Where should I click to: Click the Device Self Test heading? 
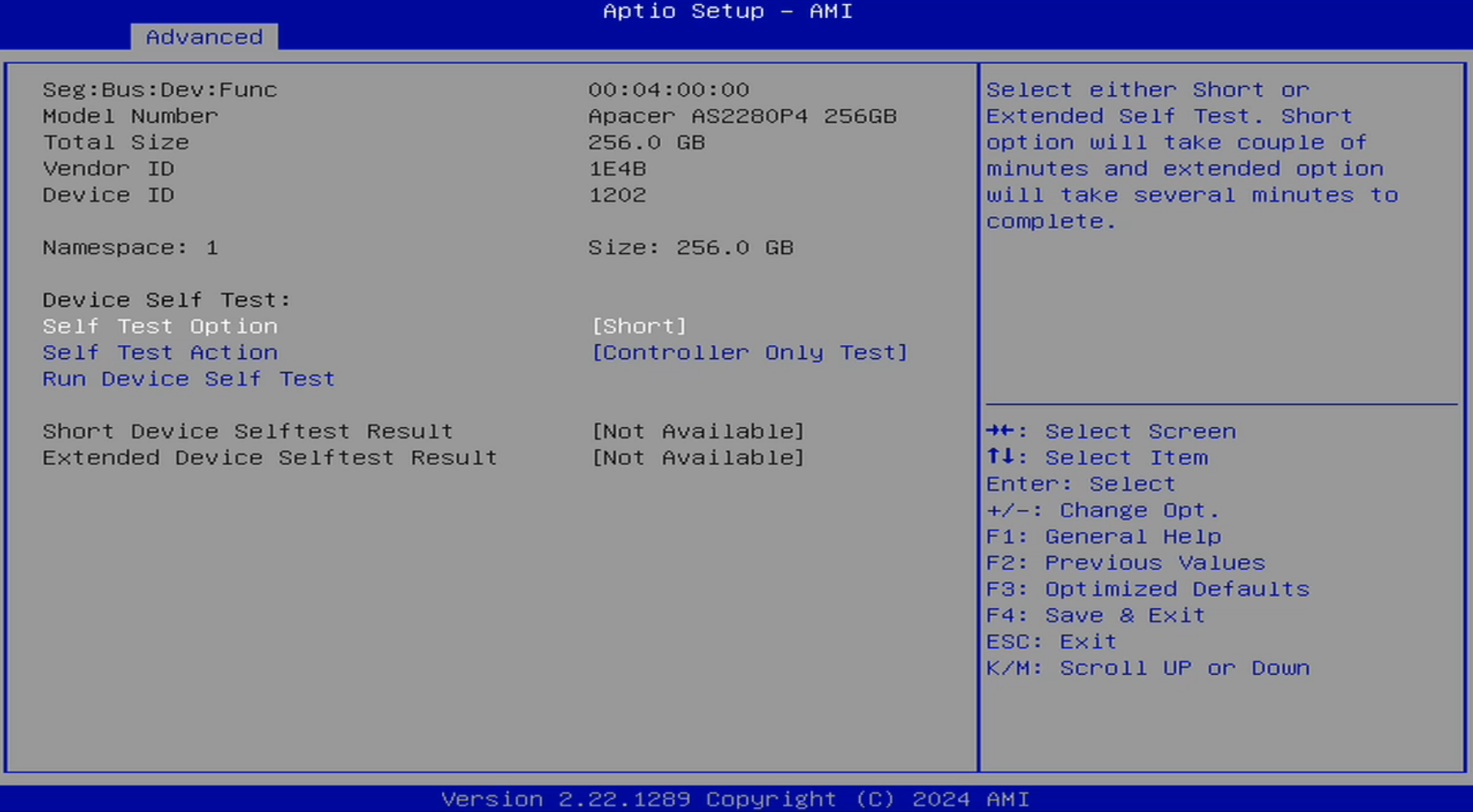pyautogui.click(x=166, y=300)
